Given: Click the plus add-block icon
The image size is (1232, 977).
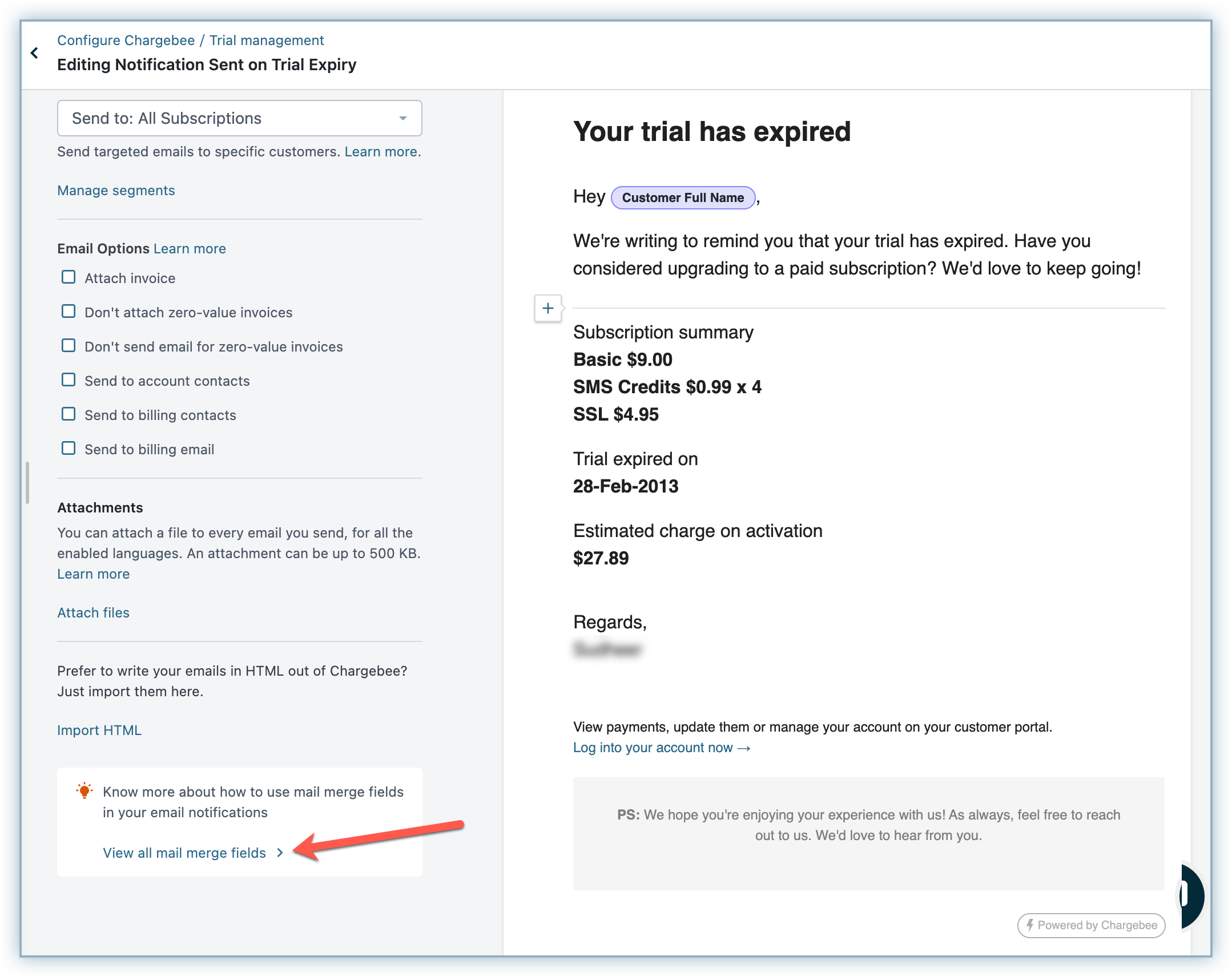Looking at the screenshot, I should click(x=547, y=309).
